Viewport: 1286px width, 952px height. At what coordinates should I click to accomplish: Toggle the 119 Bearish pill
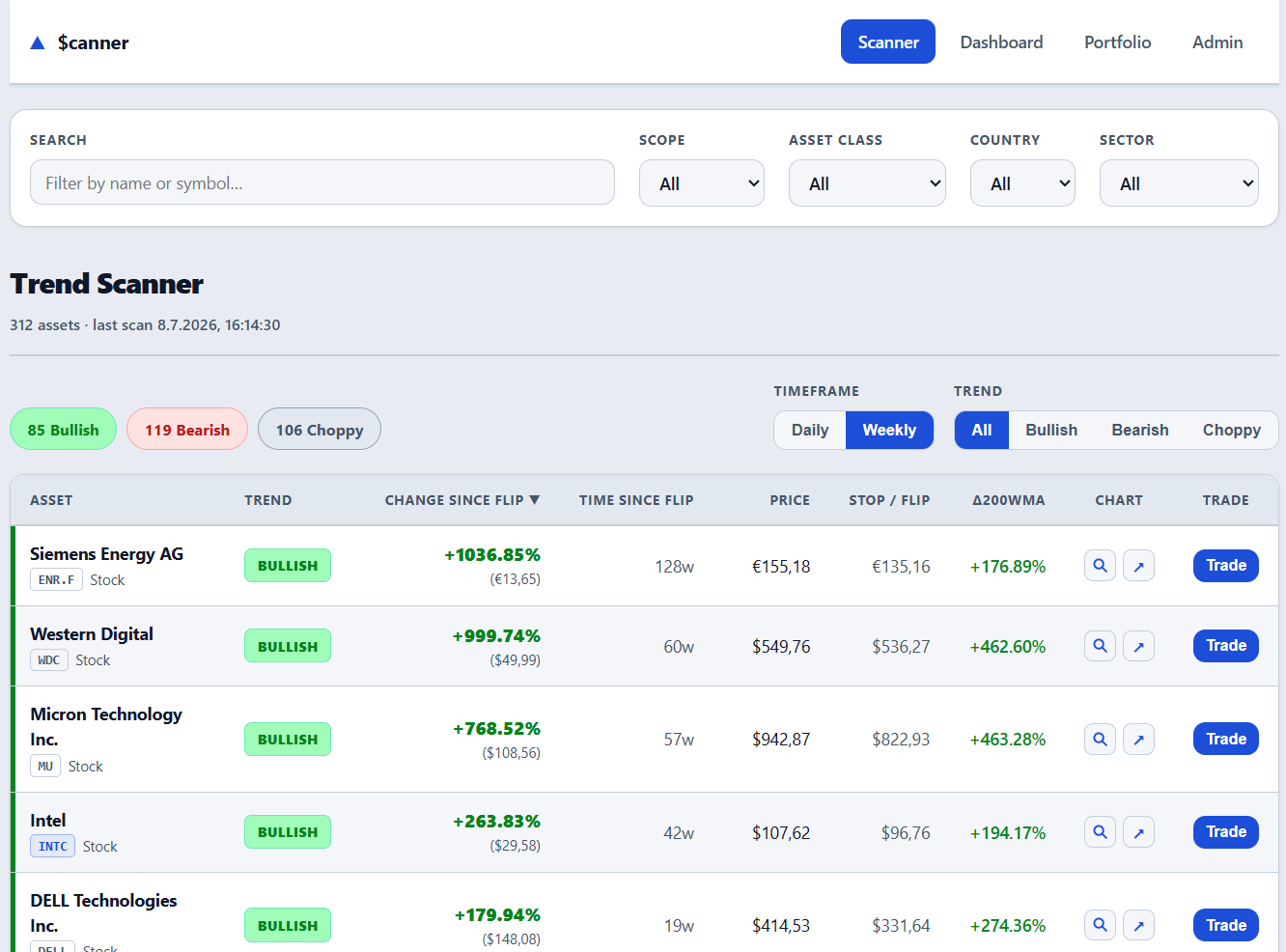(x=187, y=430)
